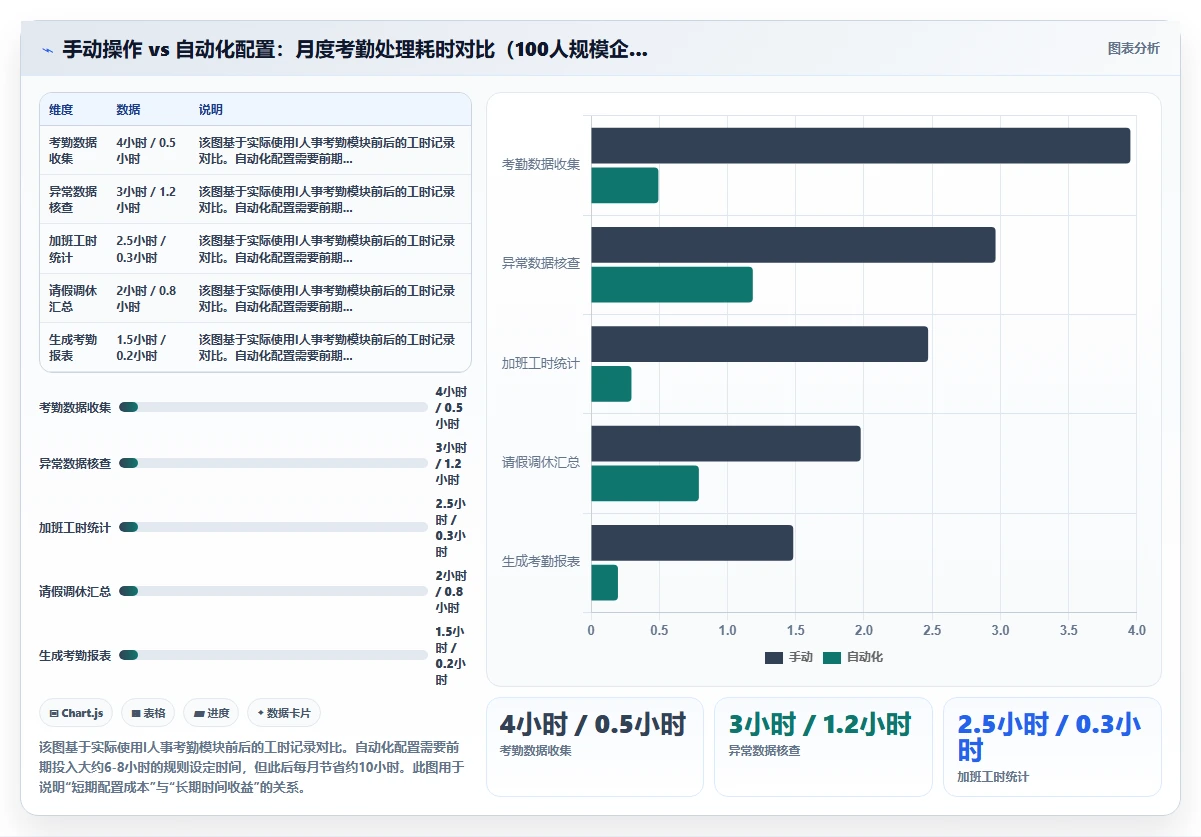Click the 请假调休汇总 progress bar
Image resolution: width=1201 pixels, height=837 pixels.
(273, 591)
